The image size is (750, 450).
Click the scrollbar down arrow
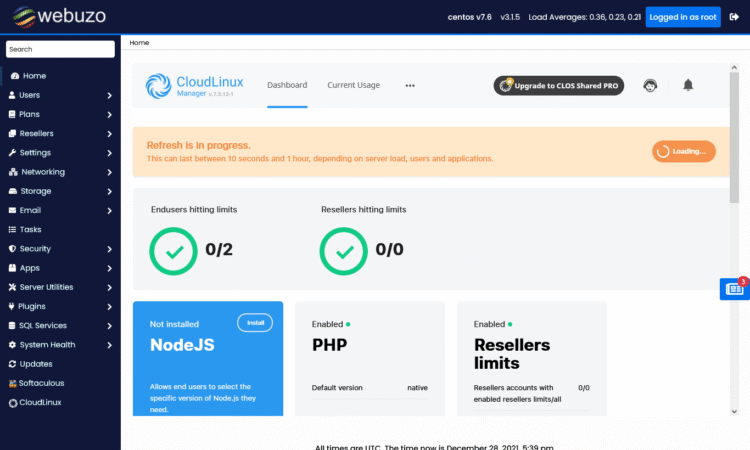click(x=734, y=411)
